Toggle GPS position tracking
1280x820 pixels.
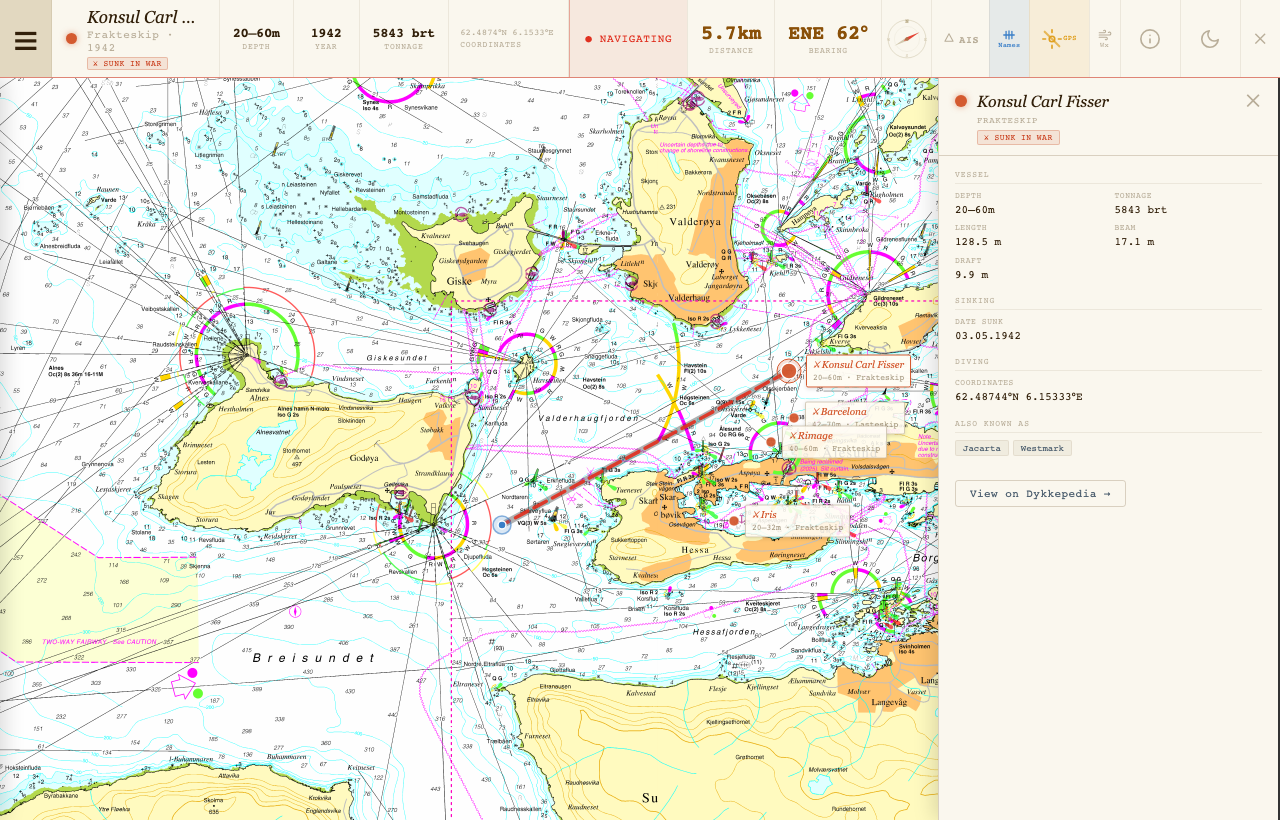pos(1059,39)
